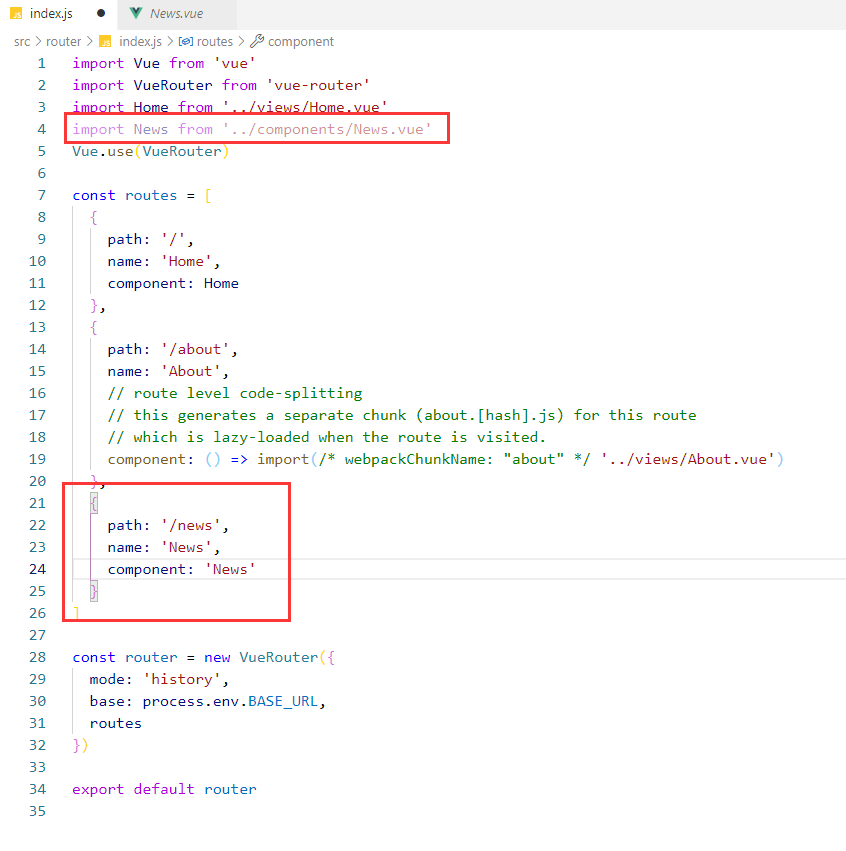
Task: Open the src breadcrumb folder dropdown
Action: [22, 41]
